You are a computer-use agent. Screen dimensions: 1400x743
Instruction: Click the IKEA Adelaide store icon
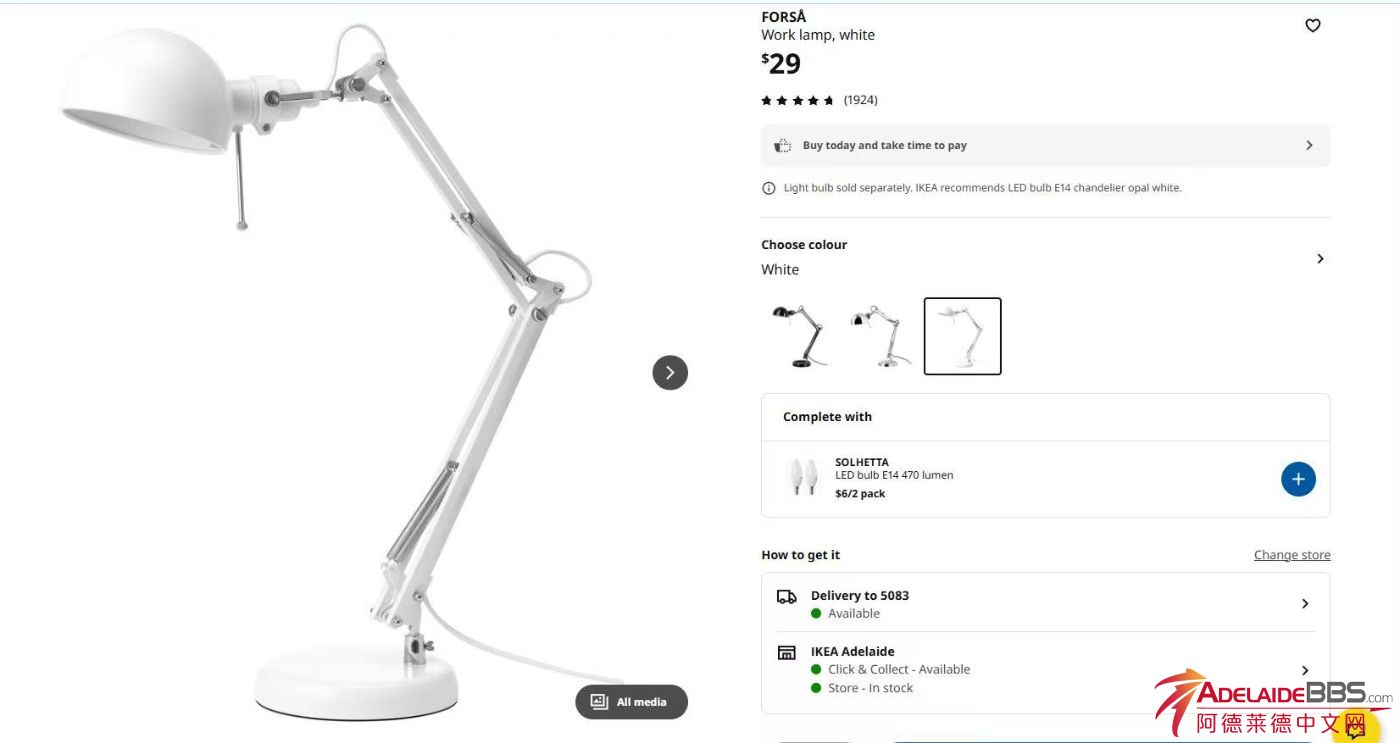787,653
